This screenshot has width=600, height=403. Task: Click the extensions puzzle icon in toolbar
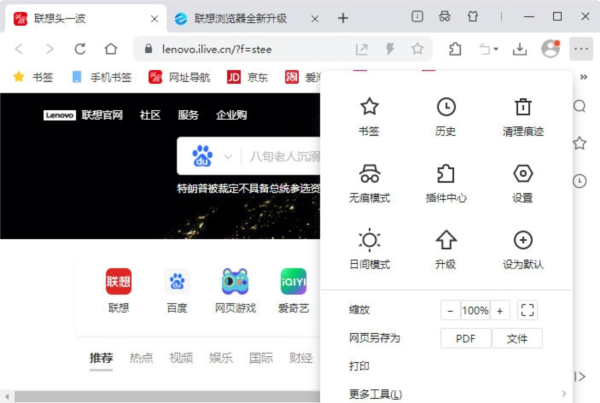coord(455,49)
